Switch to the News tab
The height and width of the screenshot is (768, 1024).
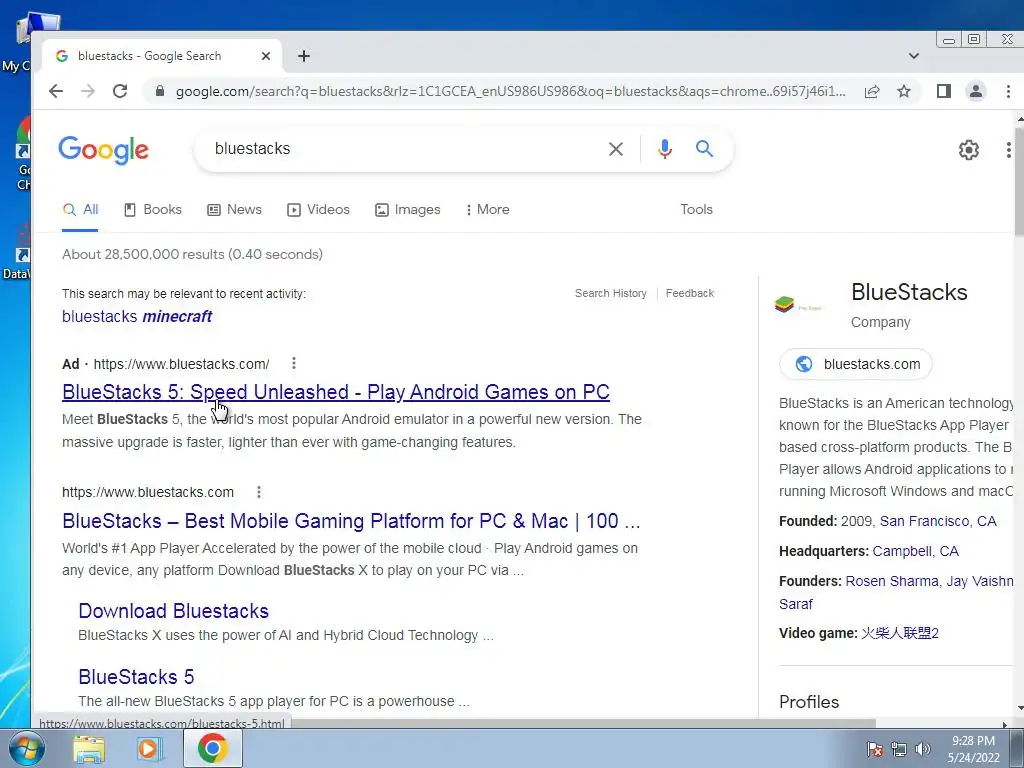(234, 210)
